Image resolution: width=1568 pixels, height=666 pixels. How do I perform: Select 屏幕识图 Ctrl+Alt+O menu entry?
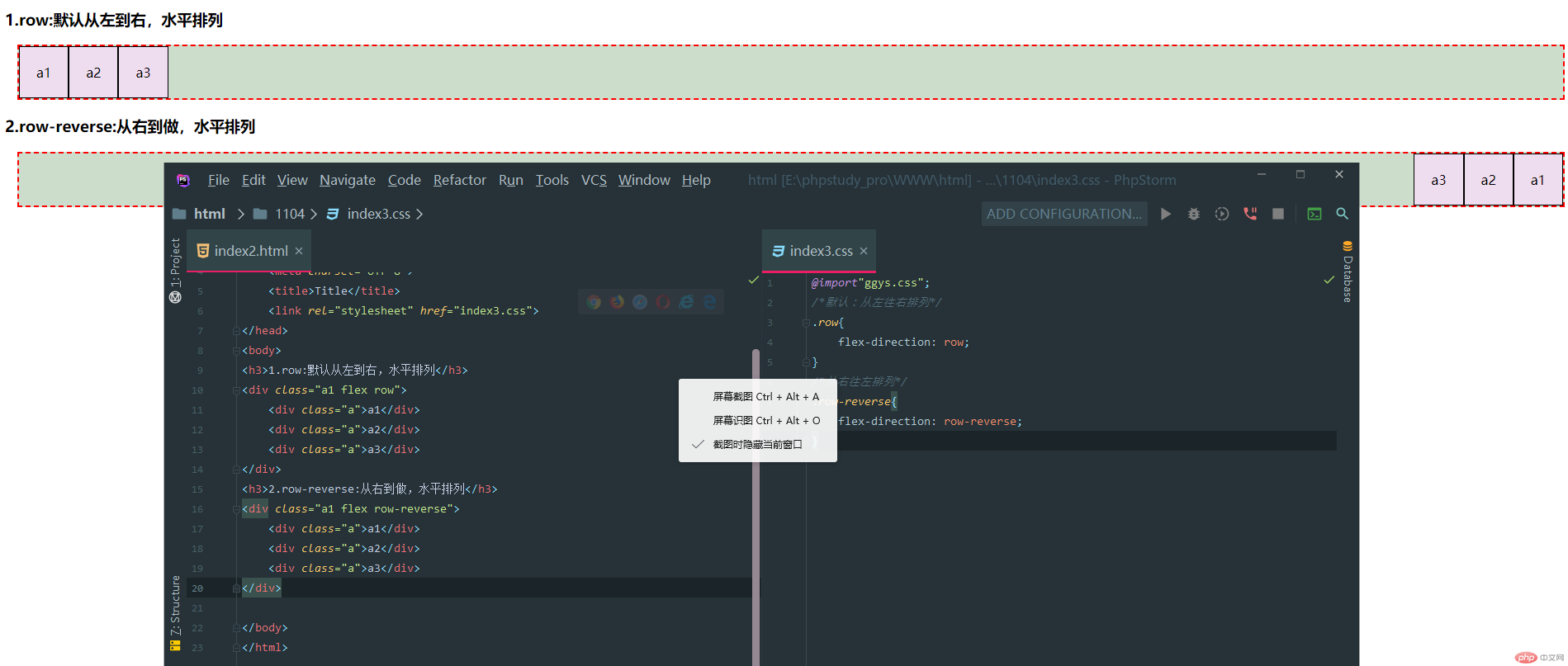[758, 421]
